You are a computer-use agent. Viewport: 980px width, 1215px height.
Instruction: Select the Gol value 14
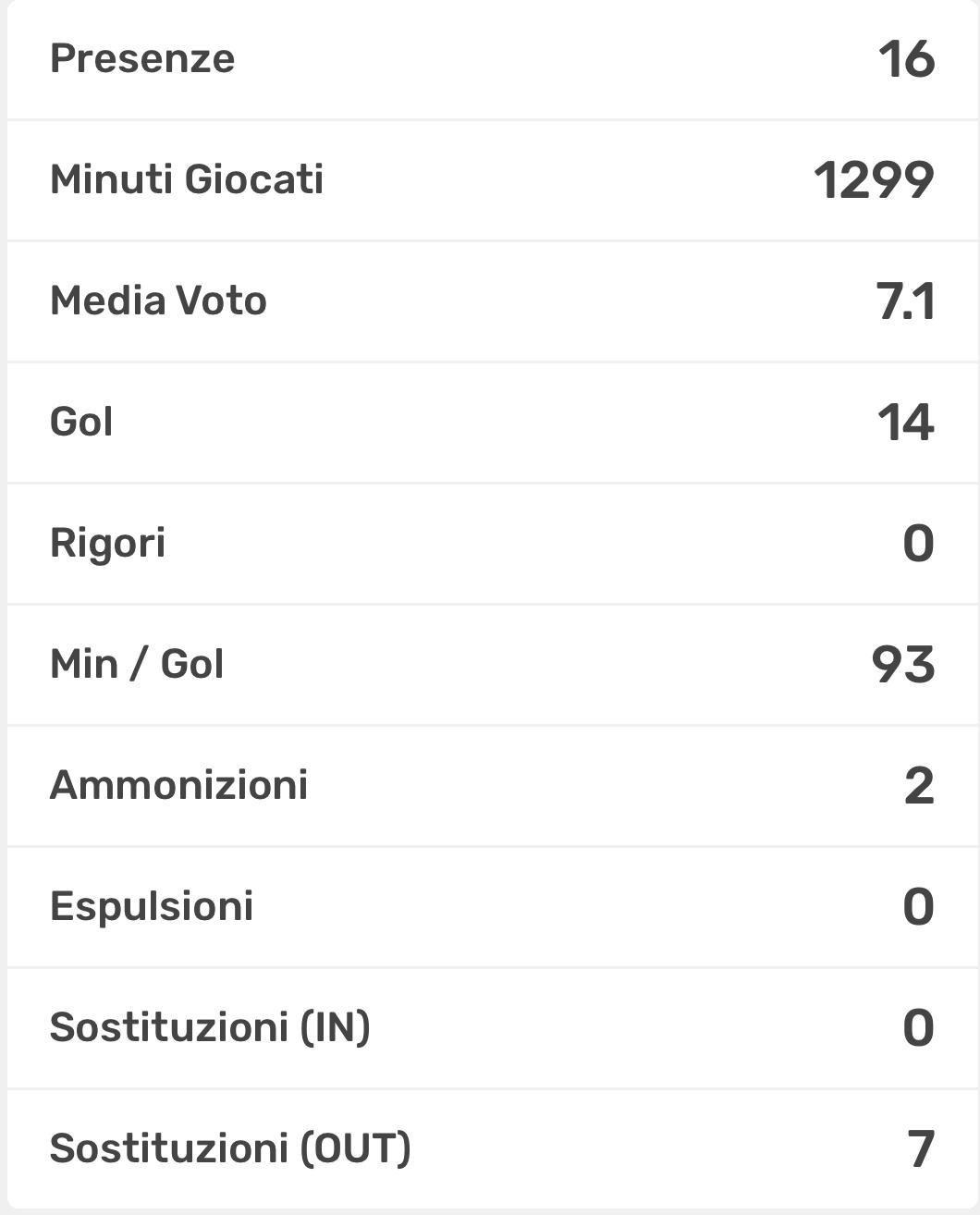(x=905, y=423)
